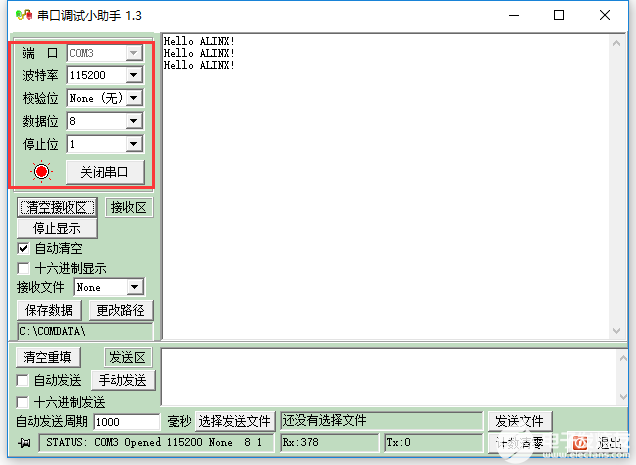Click the first Hello ALINX! line

tap(199, 41)
